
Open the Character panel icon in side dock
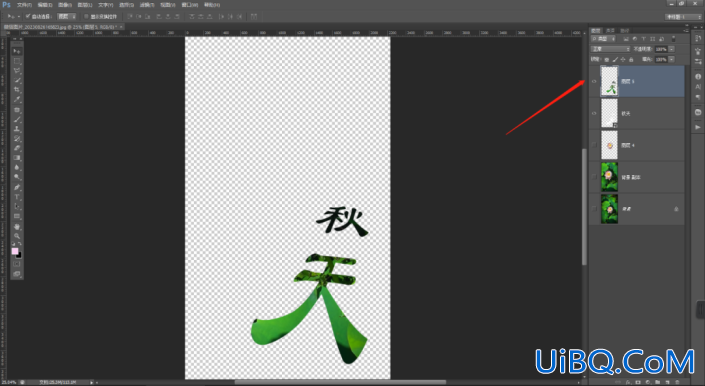(698, 86)
